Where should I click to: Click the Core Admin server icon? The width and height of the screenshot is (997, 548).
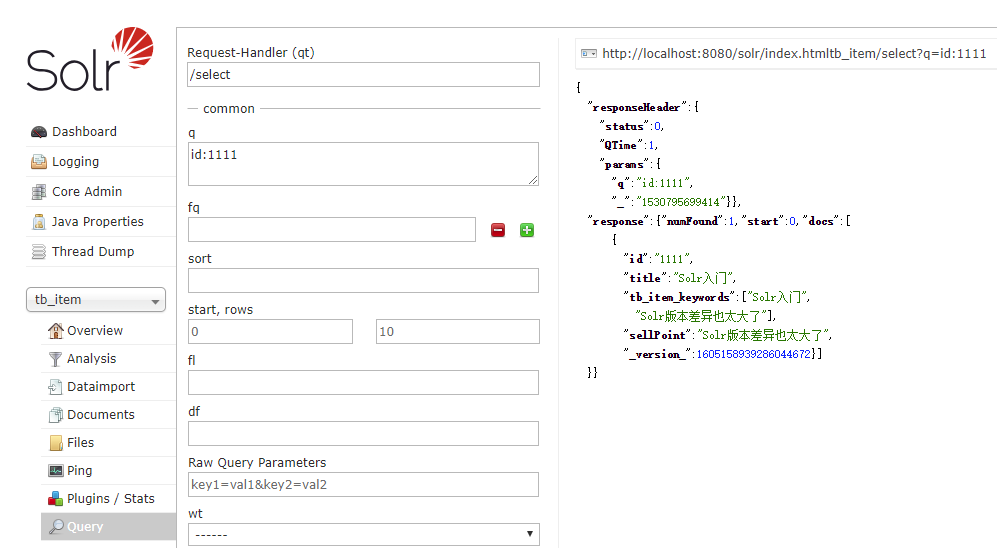pos(39,191)
